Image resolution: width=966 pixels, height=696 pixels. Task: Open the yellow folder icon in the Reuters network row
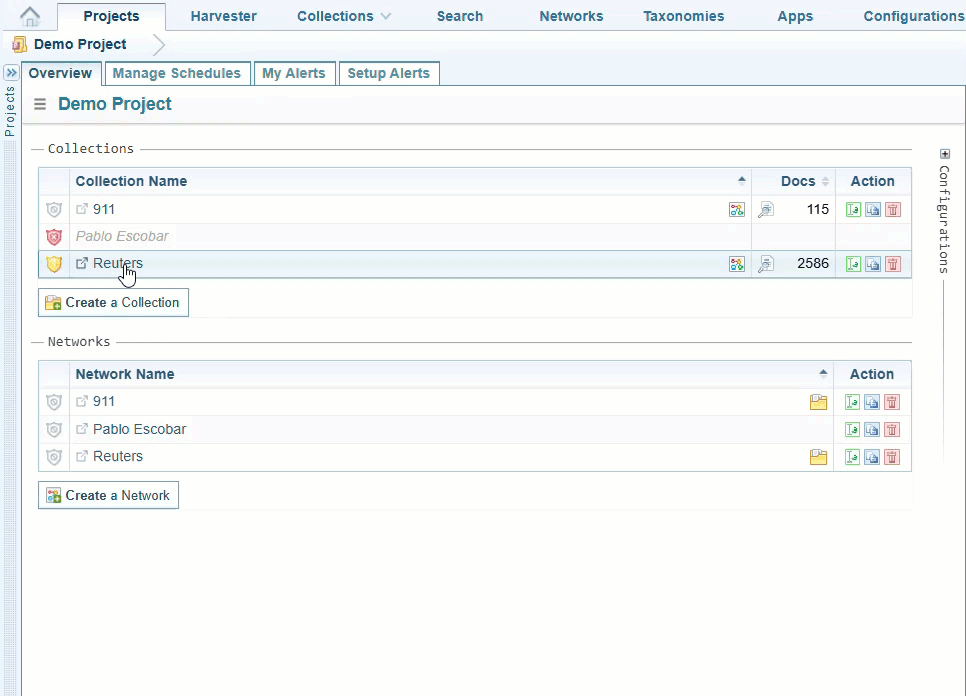click(x=818, y=457)
